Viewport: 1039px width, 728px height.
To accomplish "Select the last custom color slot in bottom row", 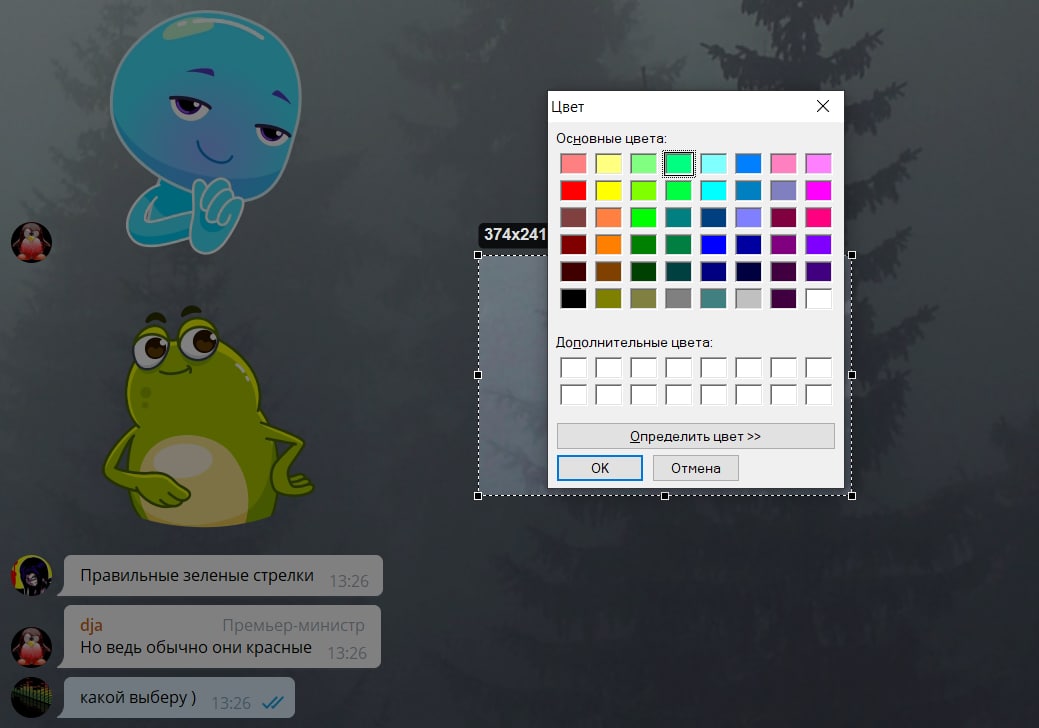I will point(818,395).
